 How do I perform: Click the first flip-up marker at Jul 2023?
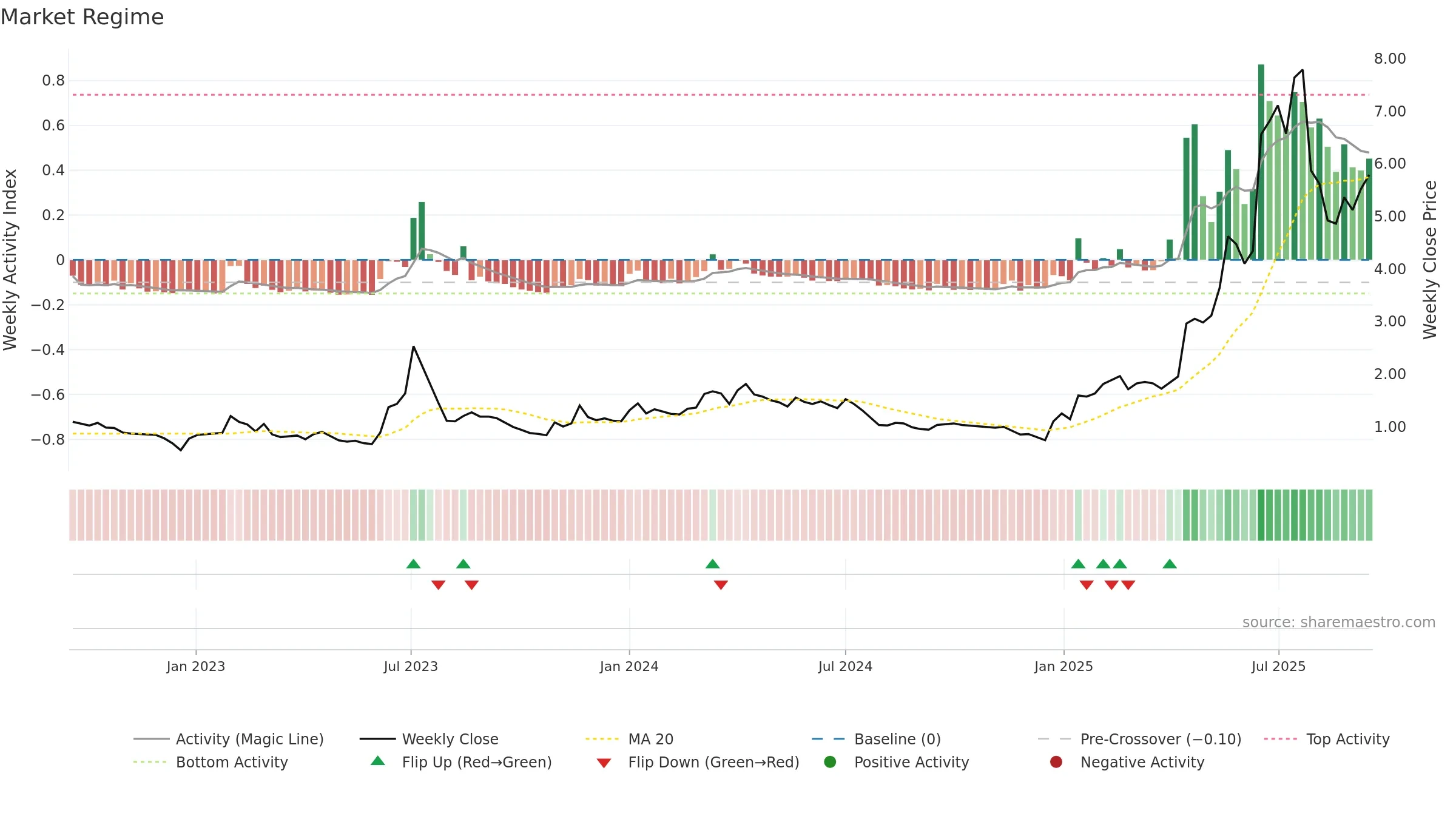pos(413,564)
